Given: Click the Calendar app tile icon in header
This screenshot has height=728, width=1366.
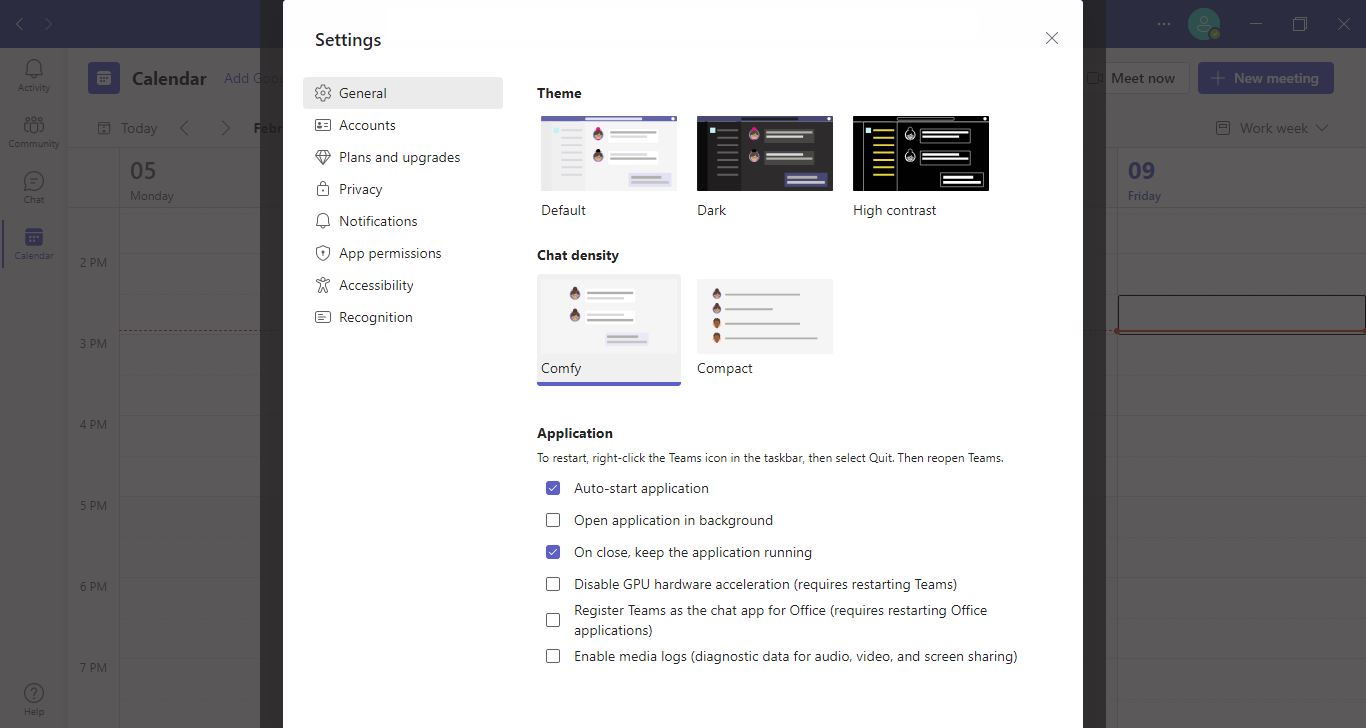Looking at the screenshot, I should 104,78.
